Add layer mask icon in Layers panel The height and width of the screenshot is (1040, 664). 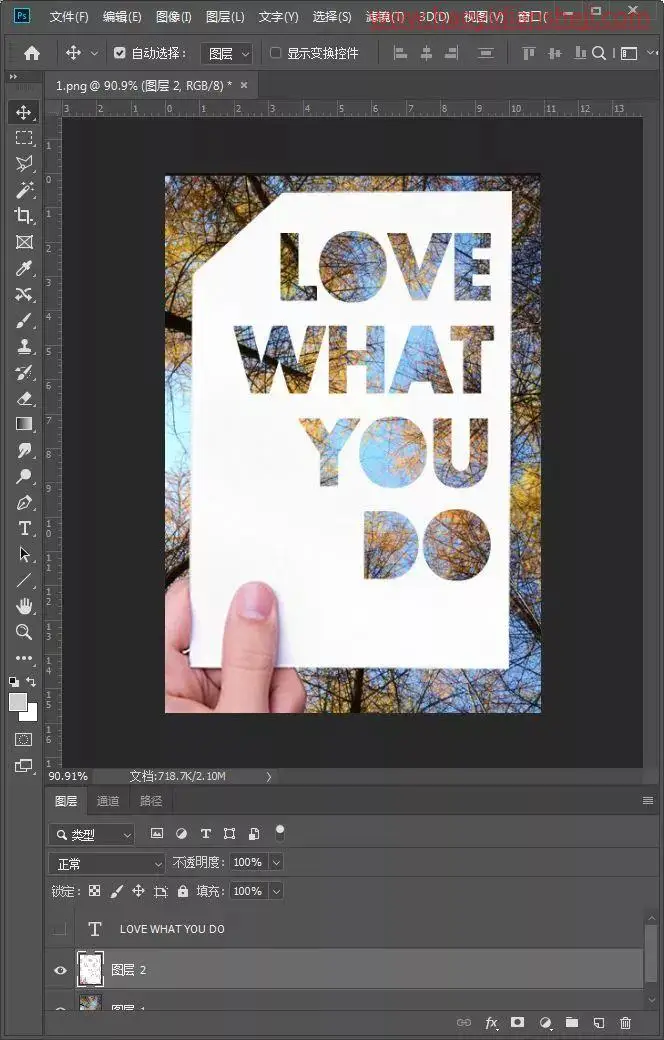point(517,1023)
